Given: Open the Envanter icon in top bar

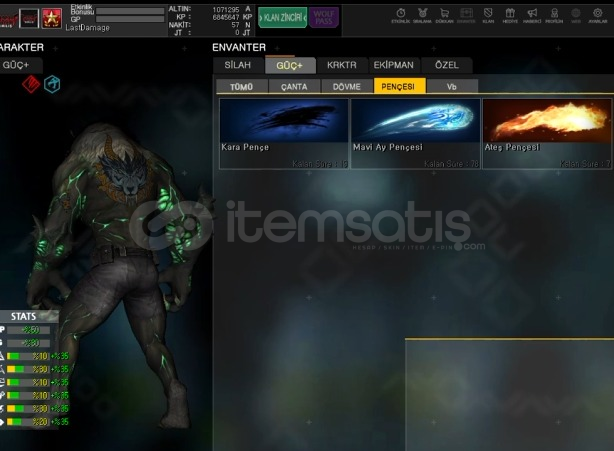Looking at the screenshot, I should click(466, 16).
